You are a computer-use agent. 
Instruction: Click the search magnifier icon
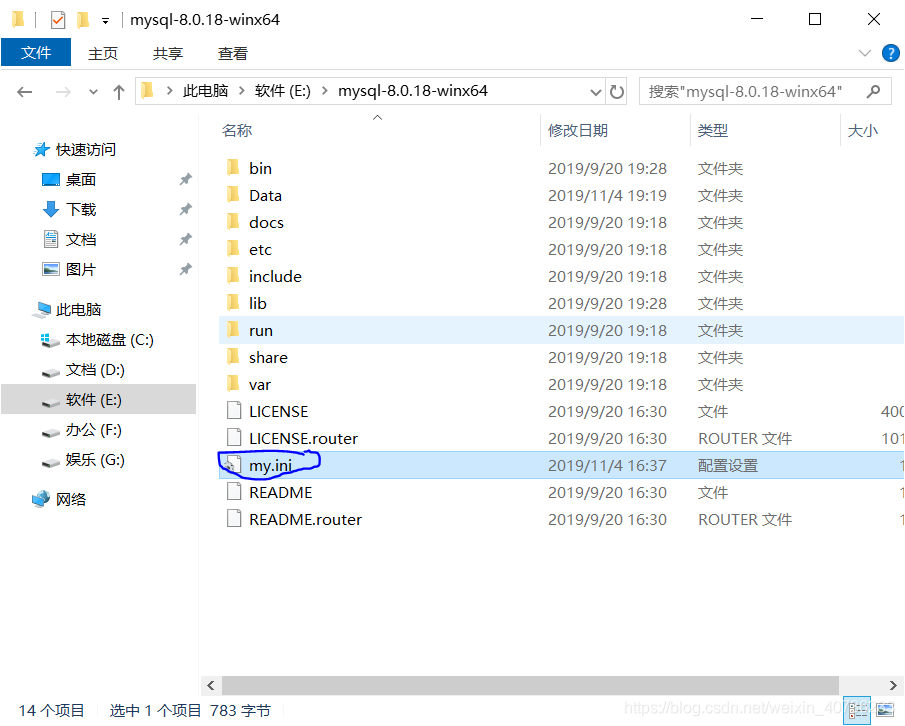[874, 92]
